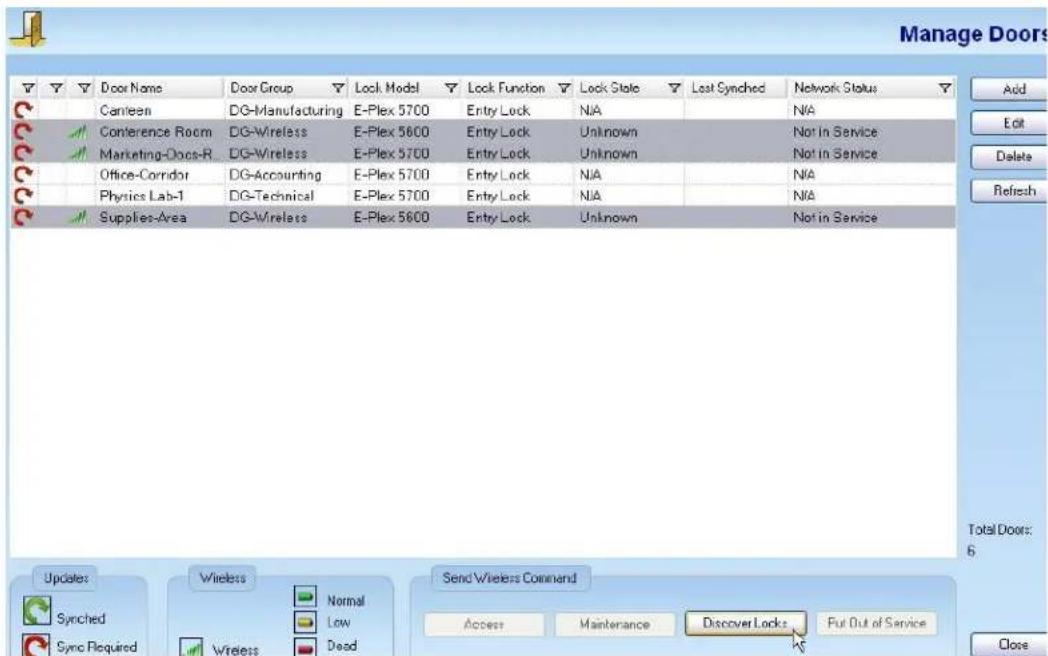Click DG-Manufacturing door group cell
The height and width of the screenshot is (656, 1048).
[285, 110]
